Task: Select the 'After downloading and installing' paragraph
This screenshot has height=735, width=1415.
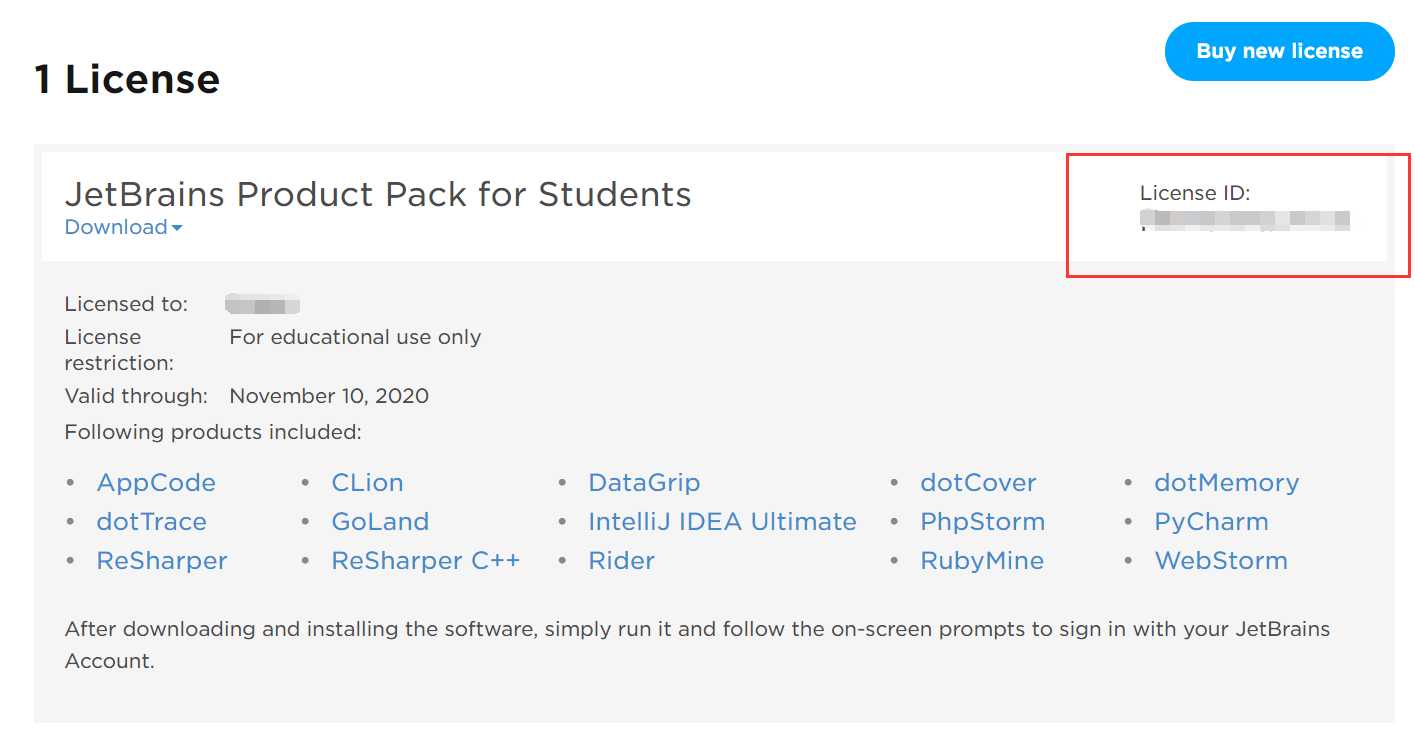Action: pyautogui.click(x=697, y=645)
